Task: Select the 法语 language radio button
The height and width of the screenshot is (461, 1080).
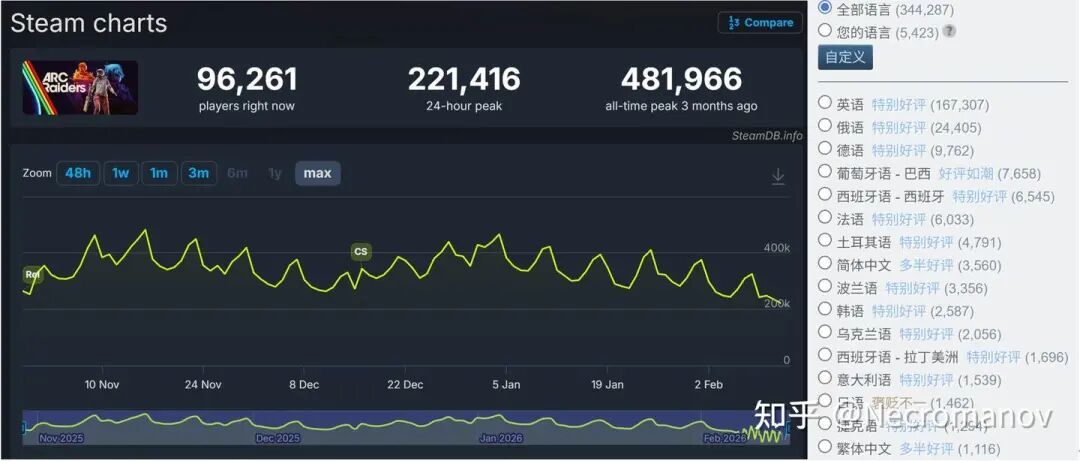Action: click(x=824, y=217)
